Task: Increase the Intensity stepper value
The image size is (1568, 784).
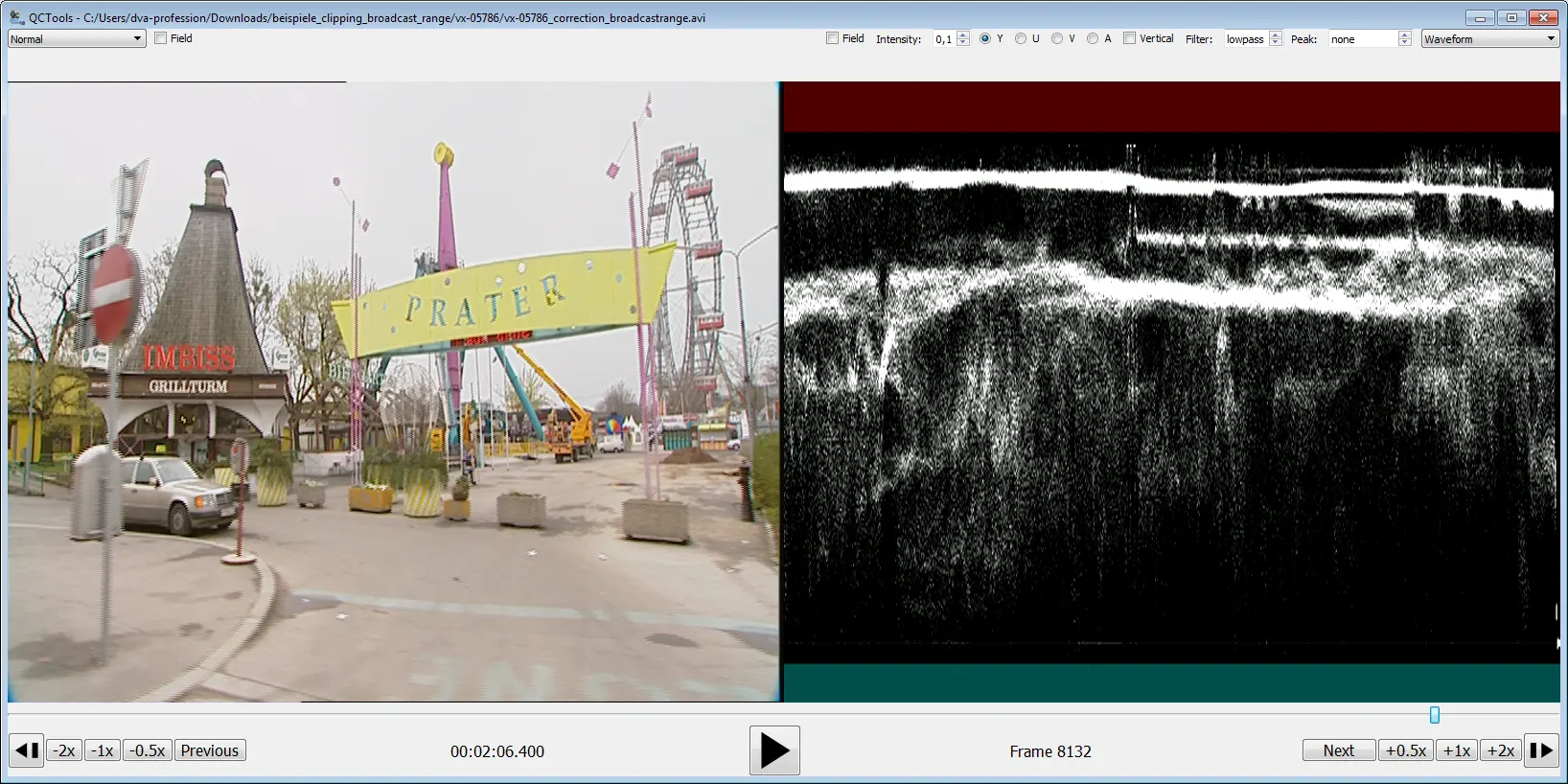Action: pyautogui.click(x=963, y=35)
